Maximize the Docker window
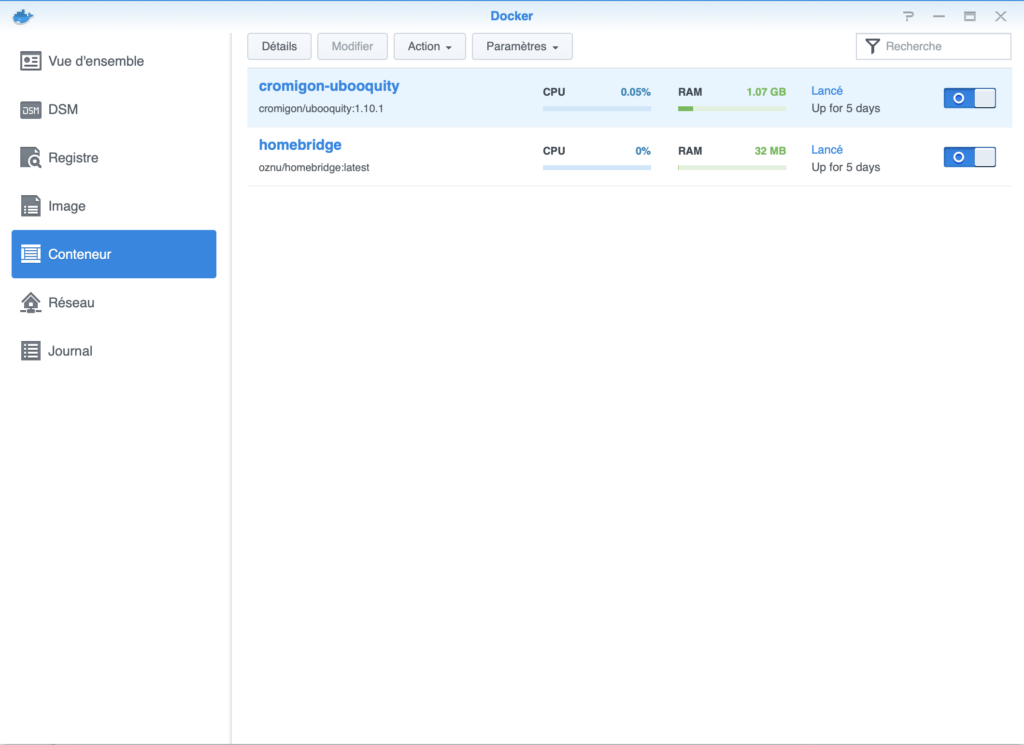This screenshot has width=1024, height=745. [x=970, y=16]
